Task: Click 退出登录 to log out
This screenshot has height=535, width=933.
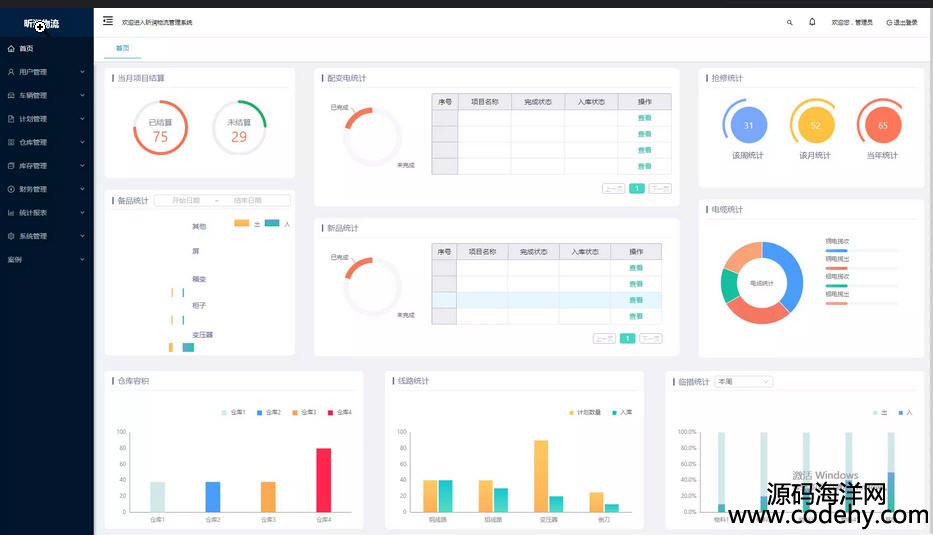Action: point(901,22)
